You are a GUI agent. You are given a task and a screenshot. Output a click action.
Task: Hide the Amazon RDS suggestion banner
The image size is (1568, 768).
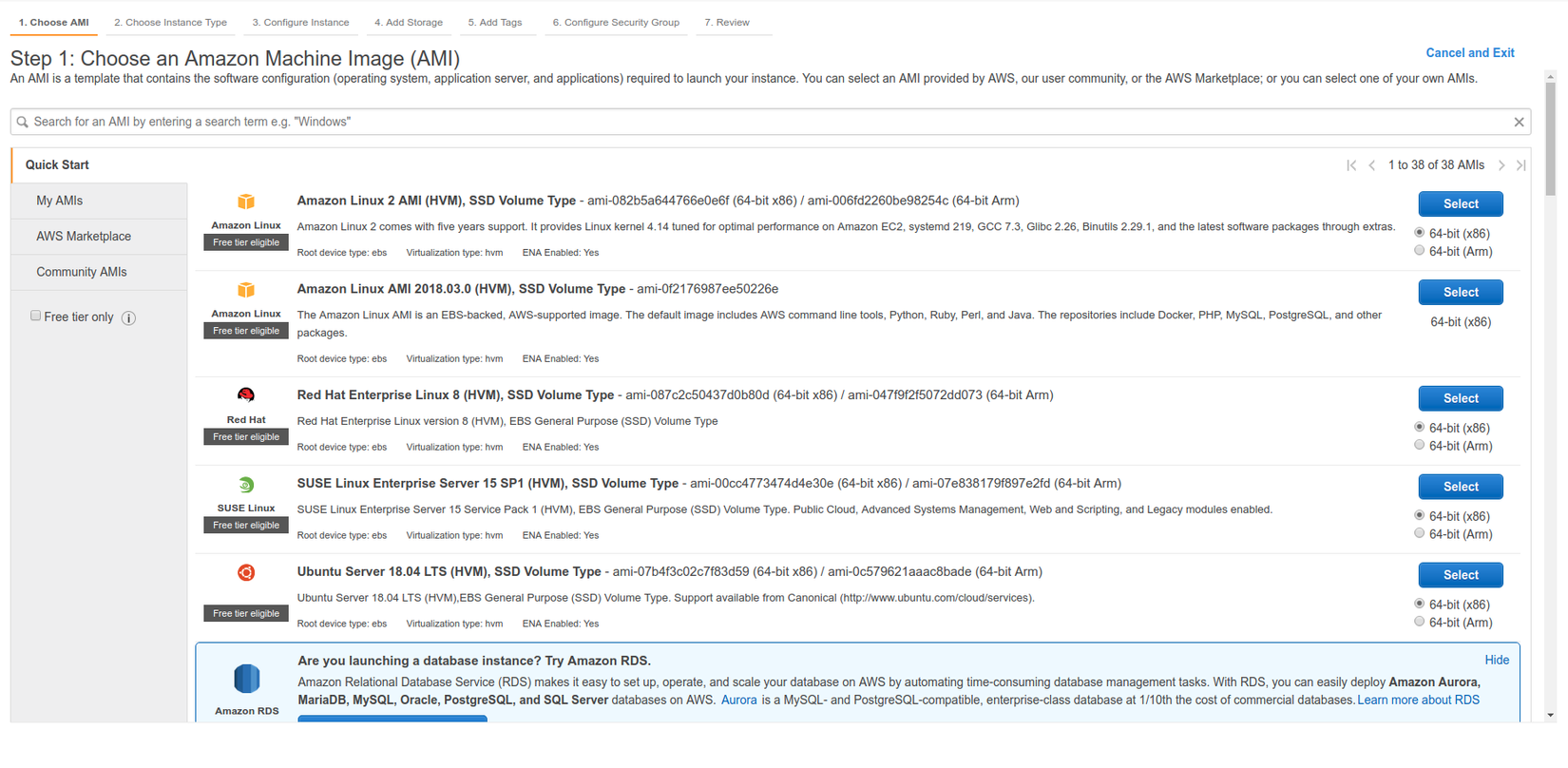click(x=1497, y=661)
